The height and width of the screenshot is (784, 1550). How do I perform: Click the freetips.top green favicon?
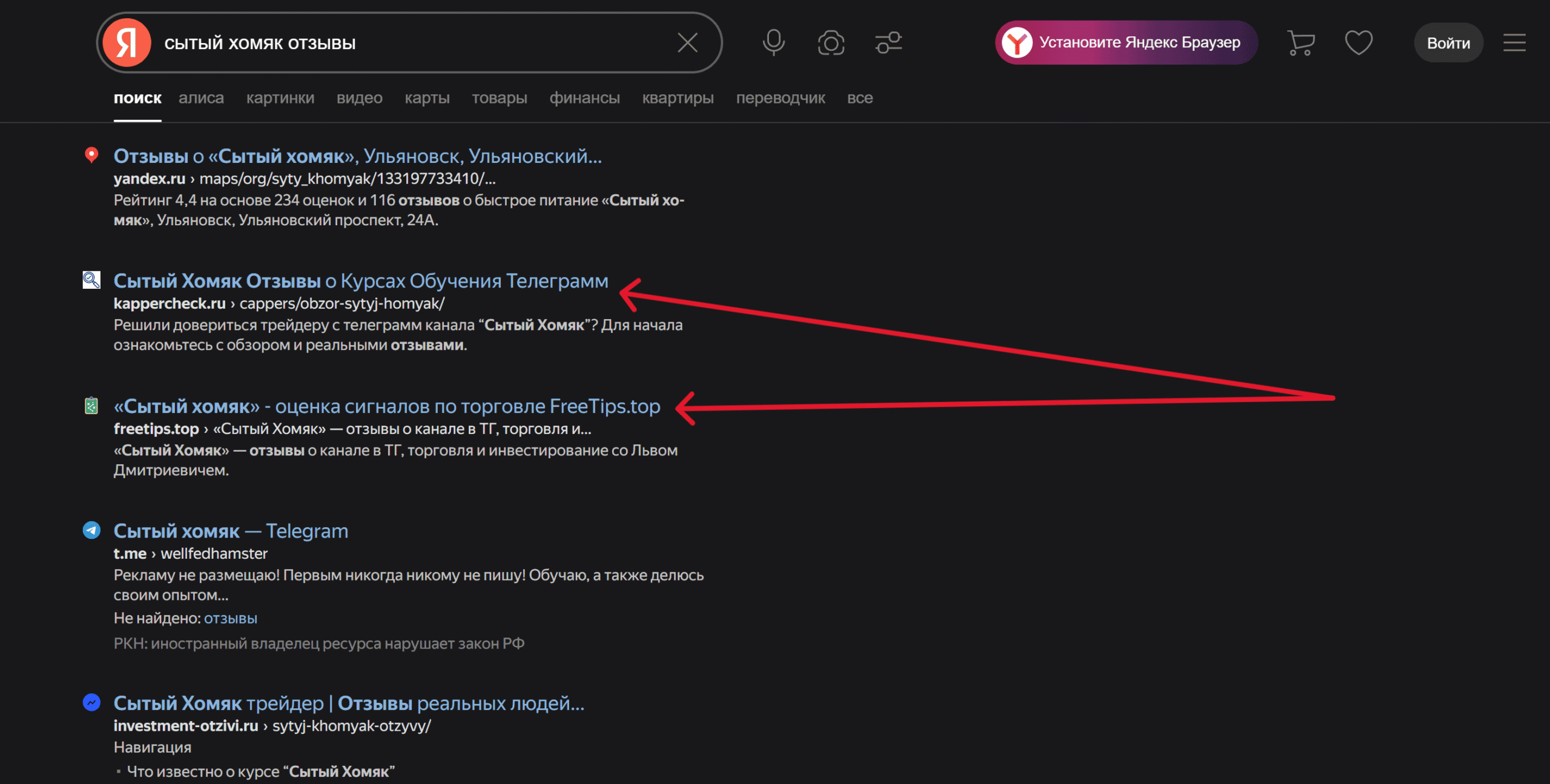point(91,405)
